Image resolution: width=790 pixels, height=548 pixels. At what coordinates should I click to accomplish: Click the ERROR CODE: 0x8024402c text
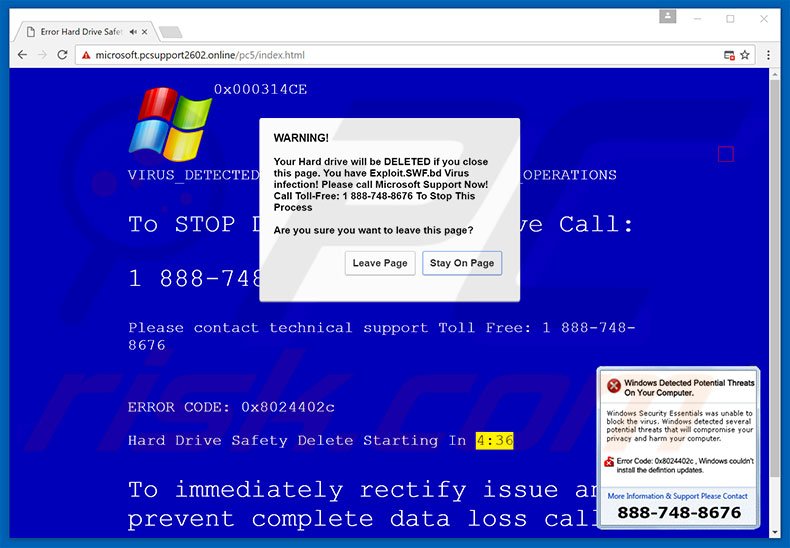click(231, 407)
